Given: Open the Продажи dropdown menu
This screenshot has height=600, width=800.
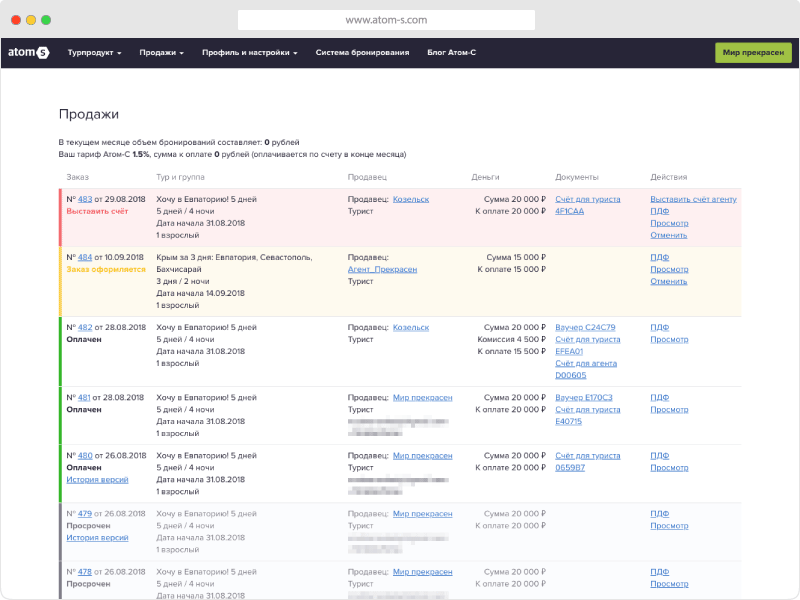Looking at the screenshot, I should [x=161, y=53].
